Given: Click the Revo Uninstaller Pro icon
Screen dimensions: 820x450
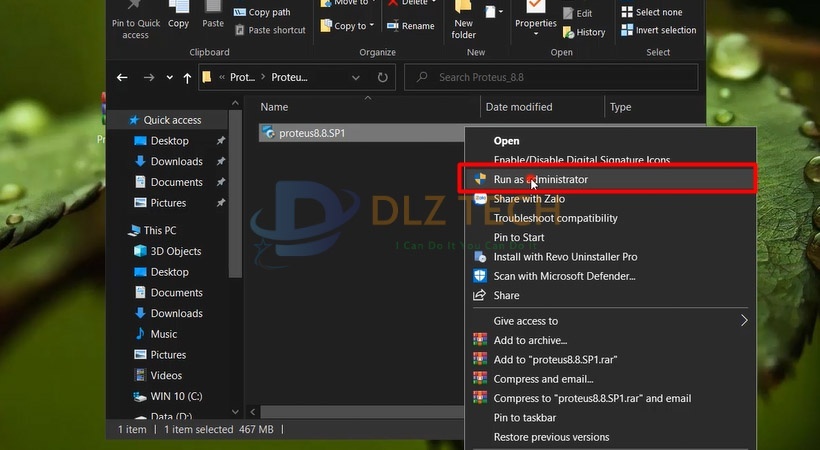Looking at the screenshot, I should coord(480,257).
